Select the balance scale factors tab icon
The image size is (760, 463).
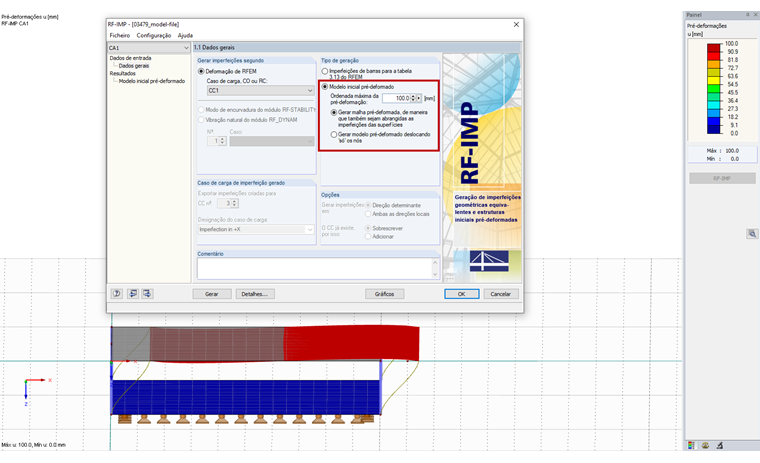pos(705,446)
